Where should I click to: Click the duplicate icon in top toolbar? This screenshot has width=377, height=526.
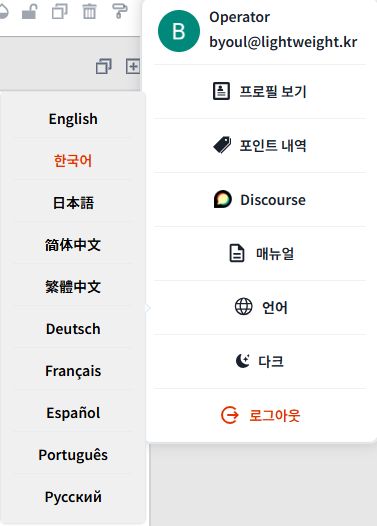pos(60,11)
